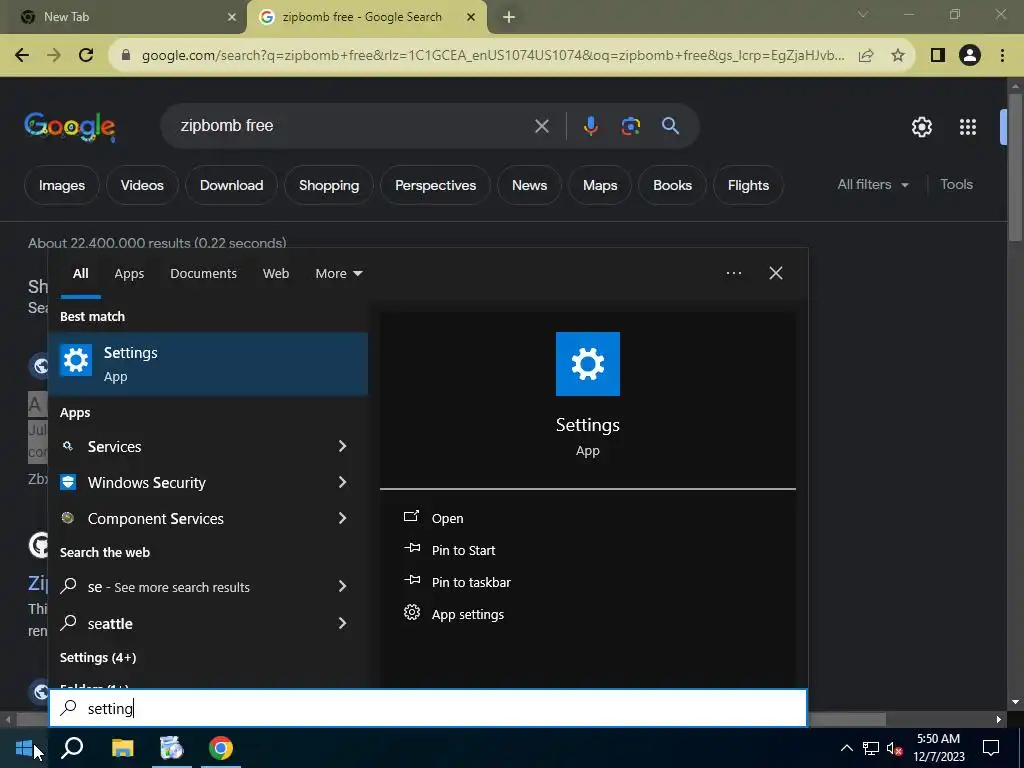Select the Component Services app result
Screen dimensions: 1024x768
point(189,518)
